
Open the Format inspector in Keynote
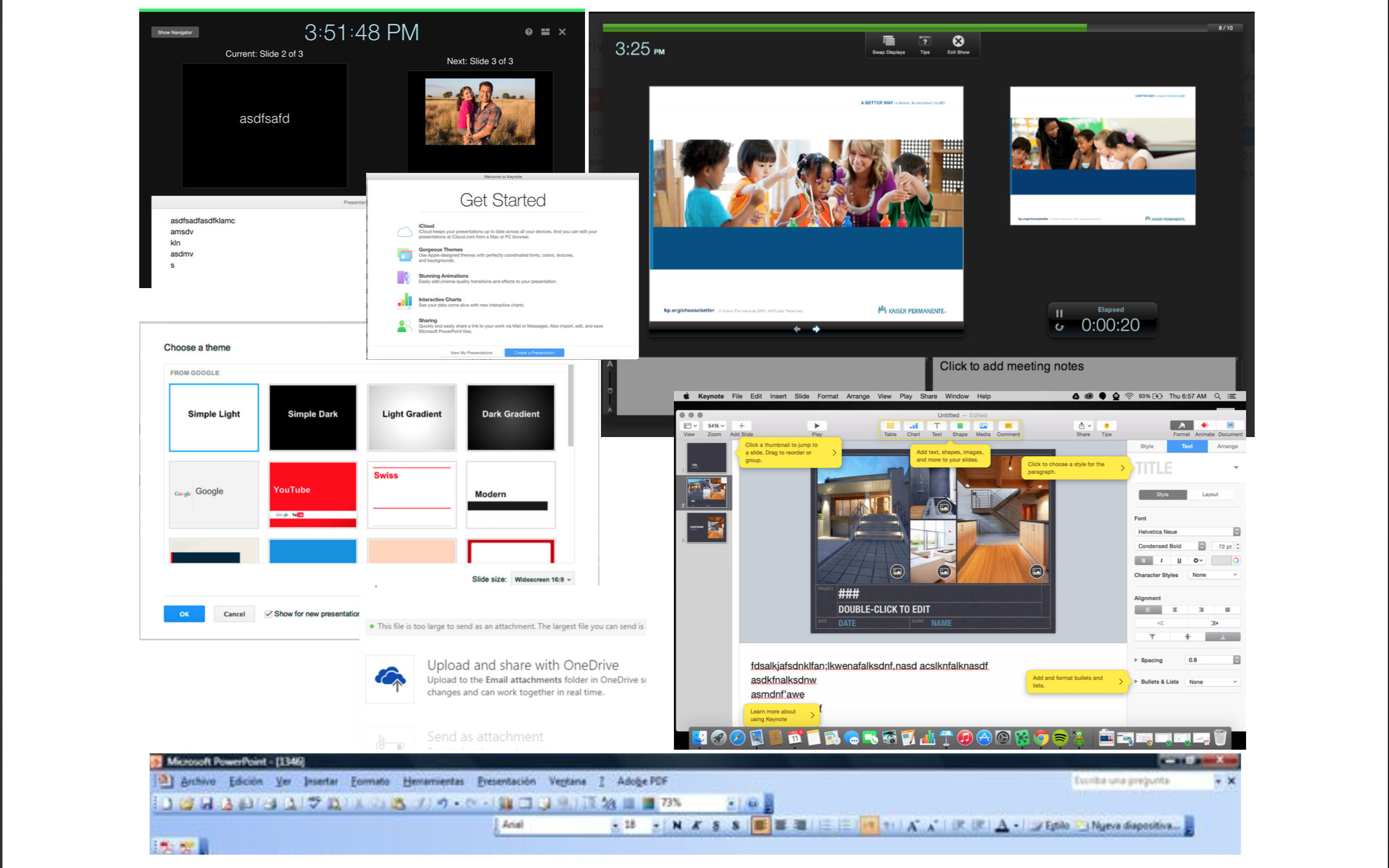pos(1181,426)
